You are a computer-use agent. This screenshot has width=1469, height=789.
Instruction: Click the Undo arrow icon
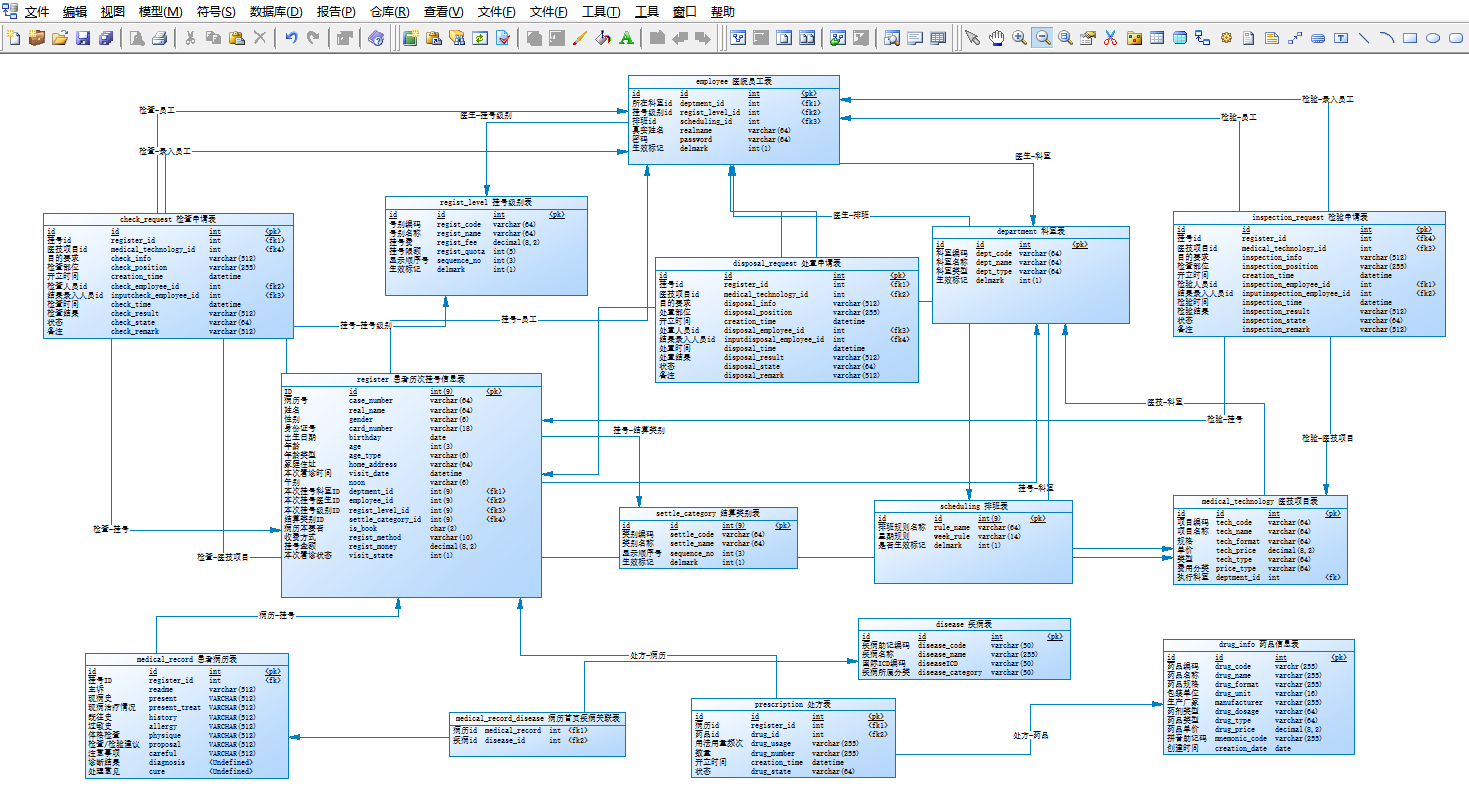[291, 38]
